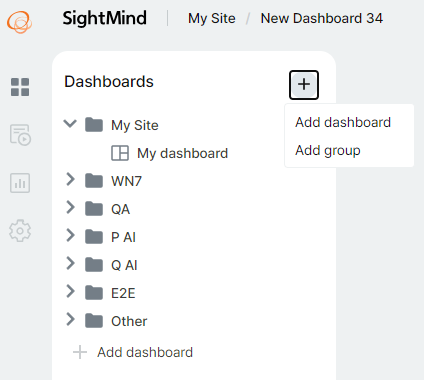
Task: Click the SightMind orange logo icon
Action: (x=20, y=22)
